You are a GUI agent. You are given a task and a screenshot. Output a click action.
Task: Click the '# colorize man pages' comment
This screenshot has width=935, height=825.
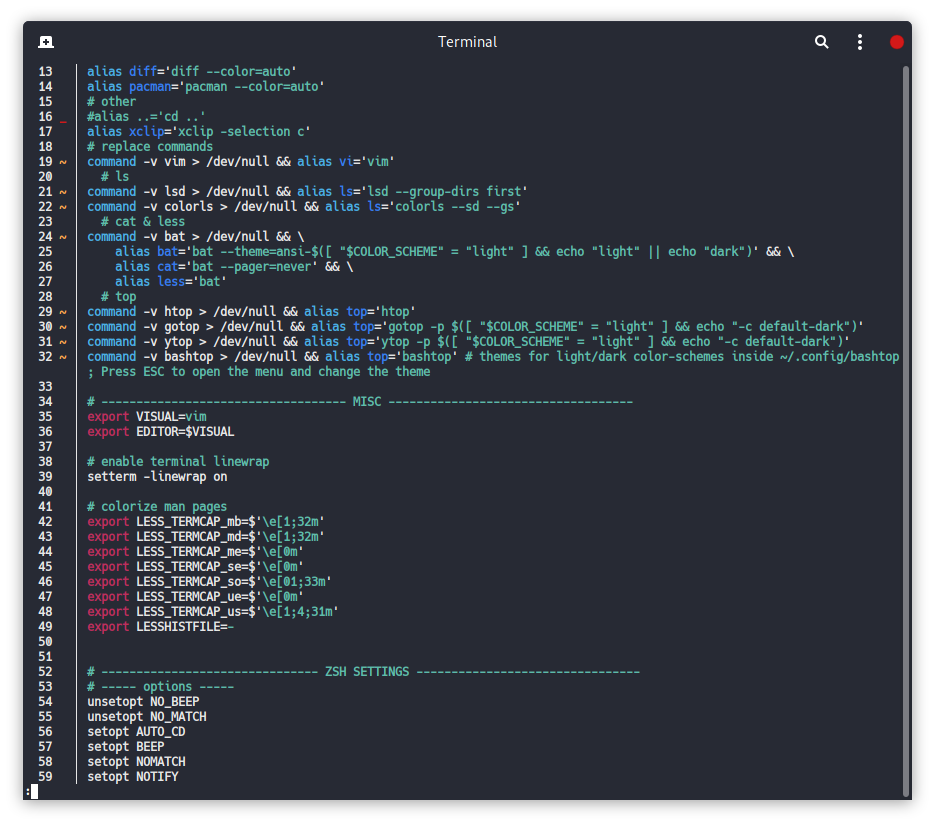coord(157,507)
